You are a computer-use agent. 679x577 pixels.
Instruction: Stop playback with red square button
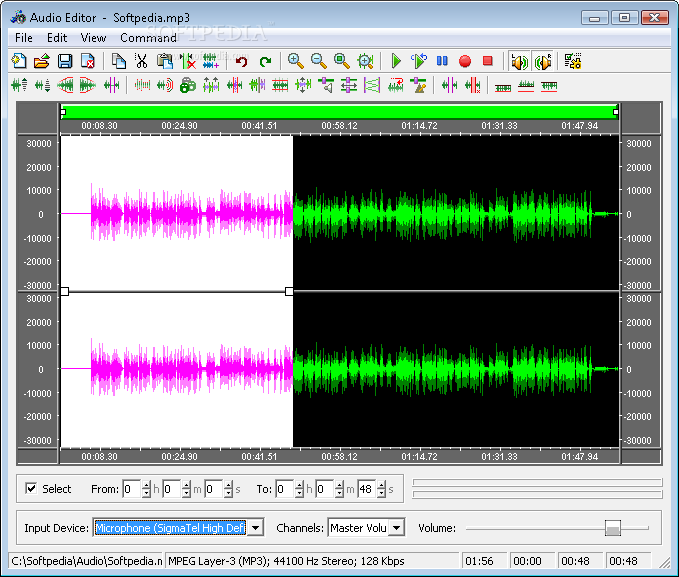pyautogui.click(x=488, y=61)
